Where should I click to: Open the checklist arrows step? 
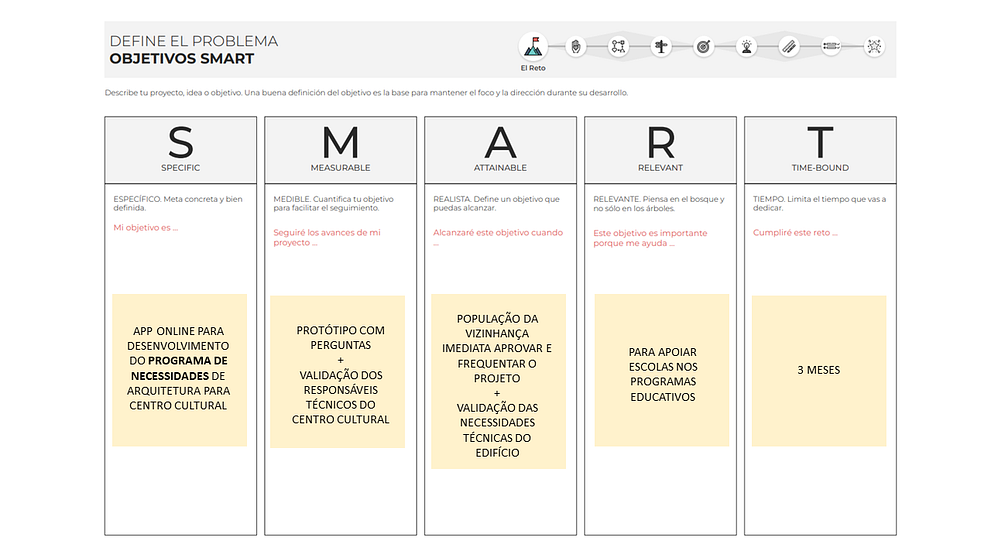click(x=831, y=46)
